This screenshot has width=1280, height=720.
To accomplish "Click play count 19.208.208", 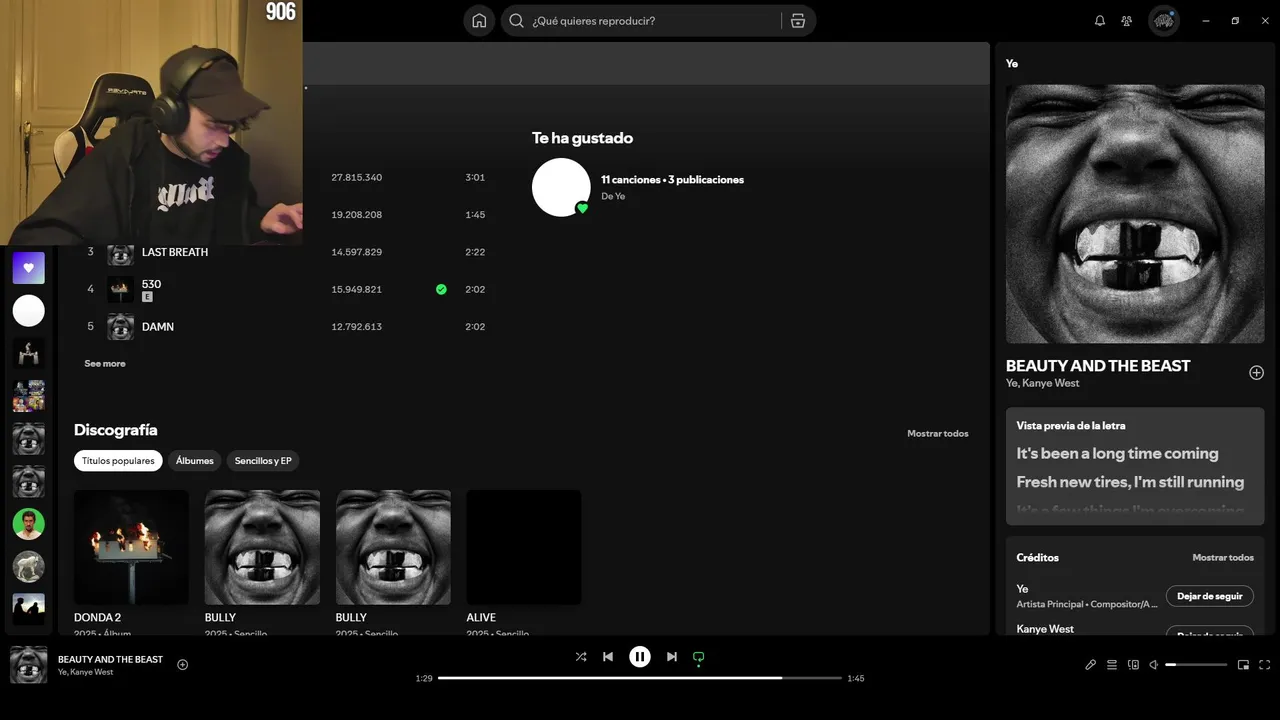I will [357, 215].
